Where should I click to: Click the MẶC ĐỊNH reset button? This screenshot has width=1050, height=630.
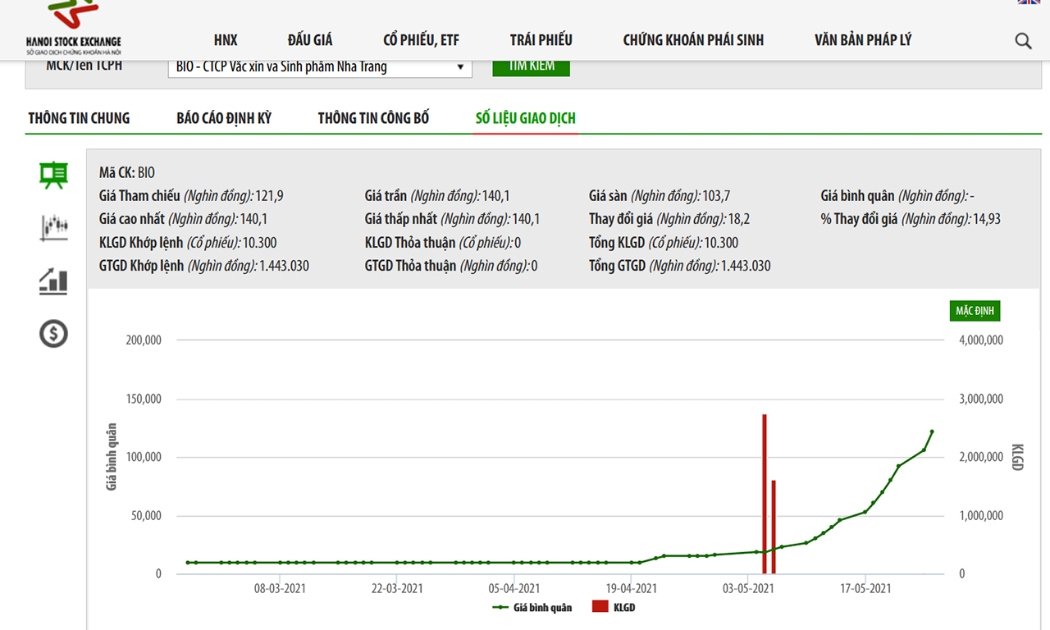point(974,311)
